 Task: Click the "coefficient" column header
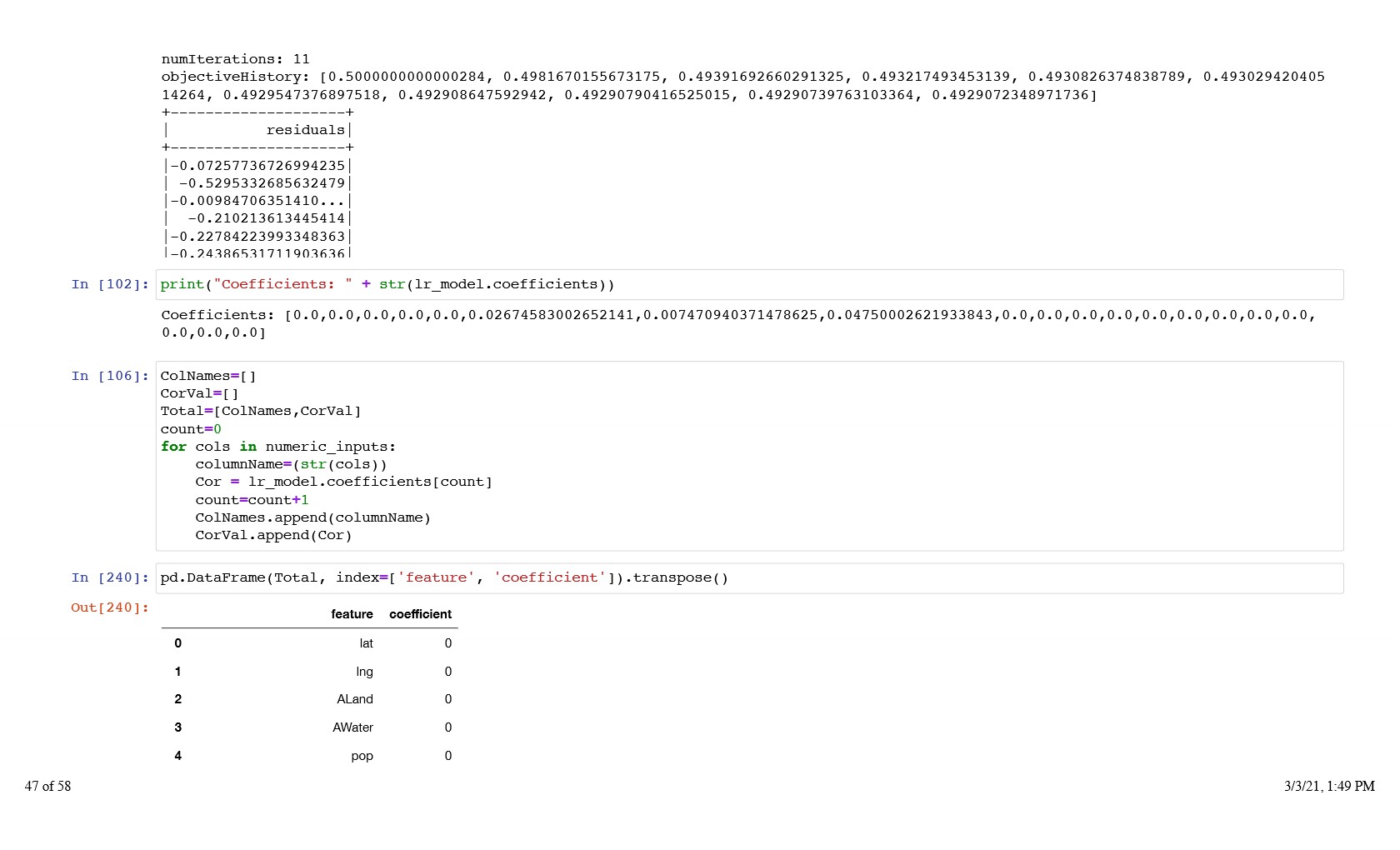tap(420, 614)
